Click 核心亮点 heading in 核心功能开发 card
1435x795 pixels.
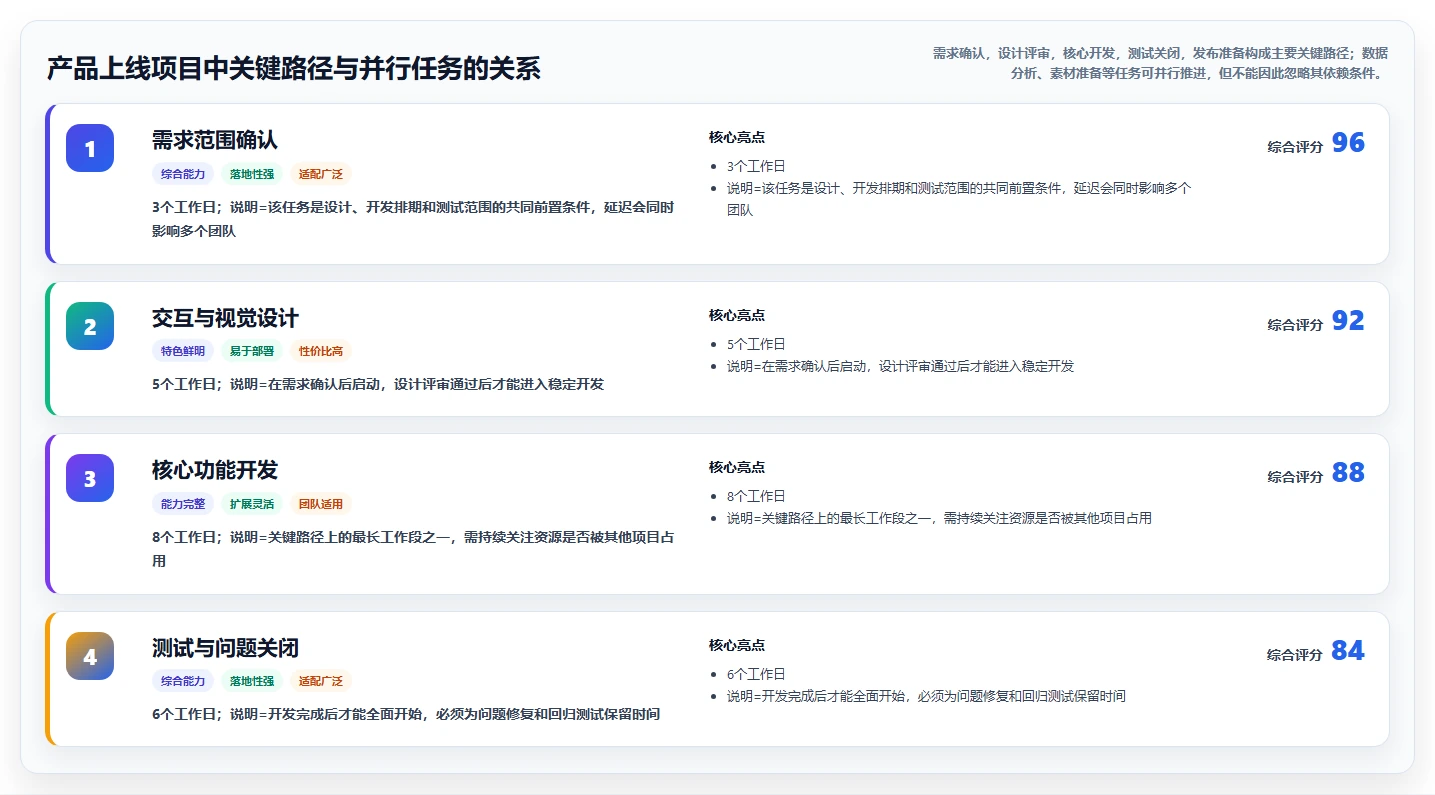pyautogui.click(x=737, y=468)
